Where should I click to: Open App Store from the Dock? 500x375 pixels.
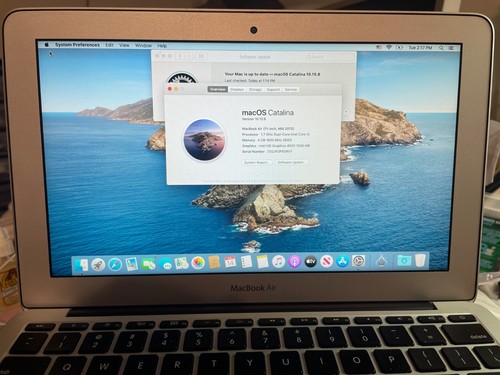[x=342, y=262]
